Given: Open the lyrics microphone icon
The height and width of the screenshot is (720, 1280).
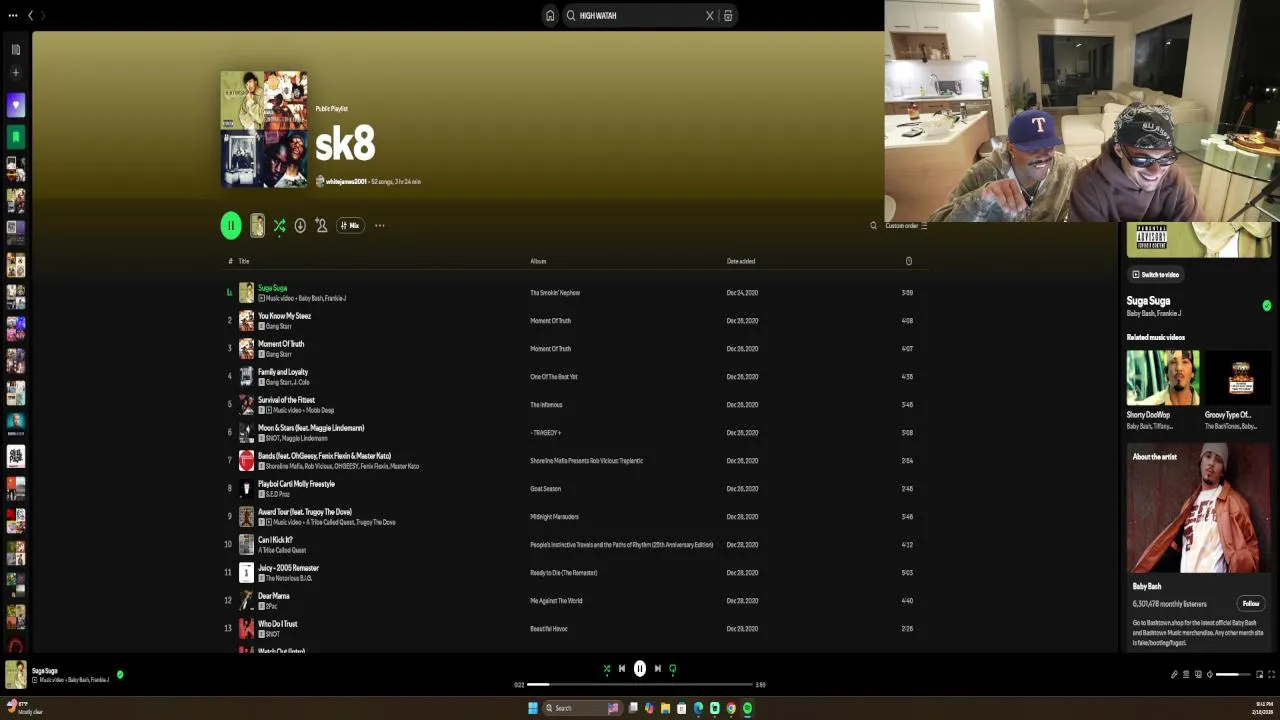Looking at the screenshot, I should pos(1174,675).
